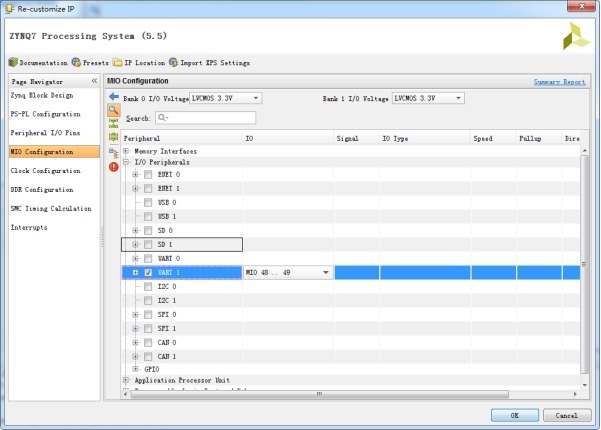This screenshot has height=430, width=601.
Task: Enable the CAN 0 checkbox
Action: point(148,343)
